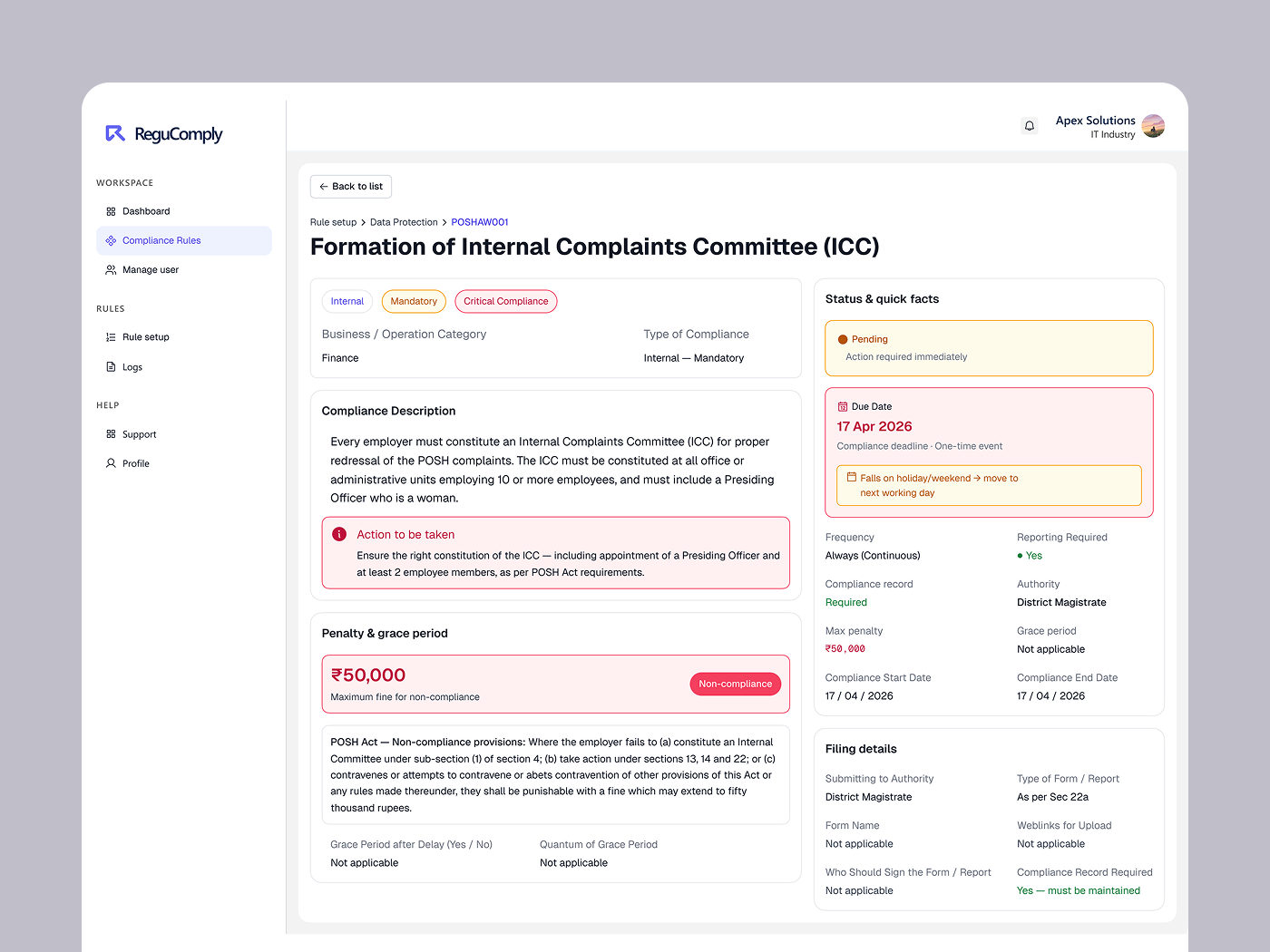Viewport: 1270px width, 952px height.
Task: Click Compliance Start Date 17 / 04 / 2026
Action: [x=859, y=696]
